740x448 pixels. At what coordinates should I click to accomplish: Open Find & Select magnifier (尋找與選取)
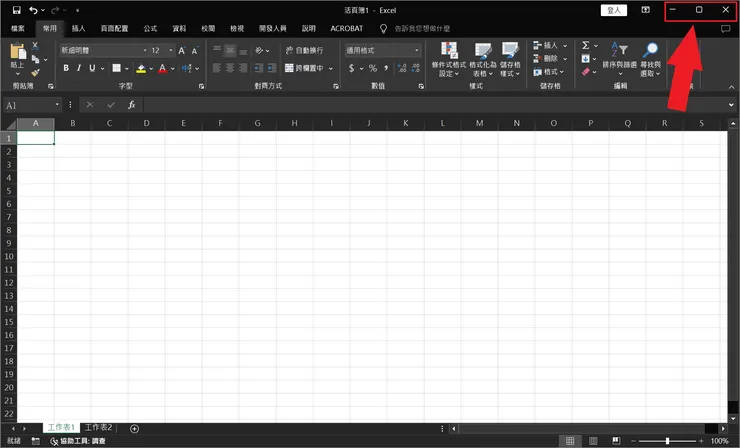650,59
